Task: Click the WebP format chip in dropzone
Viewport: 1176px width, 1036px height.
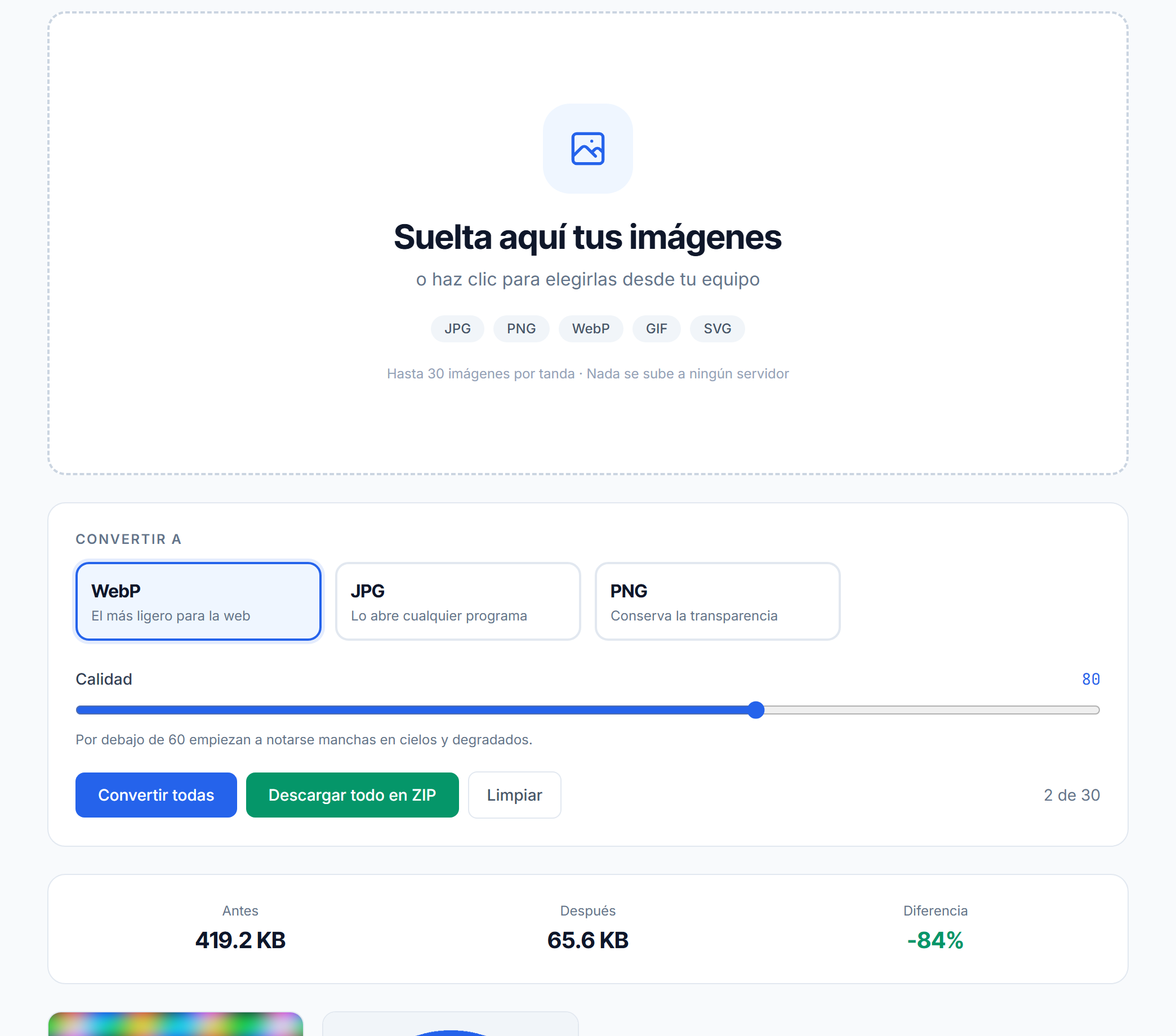Action: [x=591, y=328]
